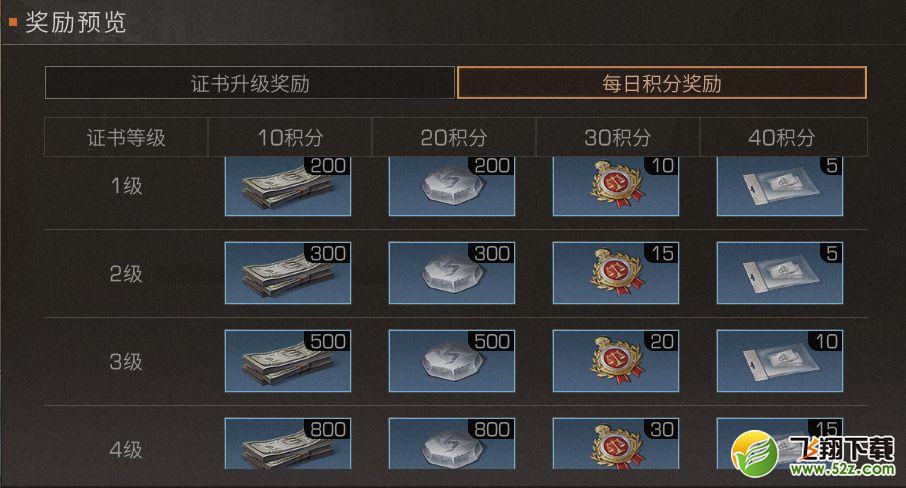Click the medal reward showing 30

coord(616,444)
